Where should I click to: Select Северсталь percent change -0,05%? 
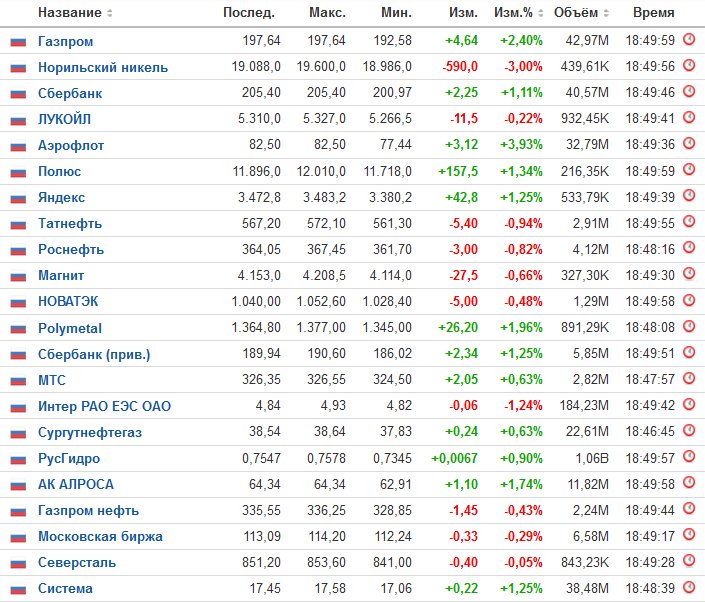point(523,562)
